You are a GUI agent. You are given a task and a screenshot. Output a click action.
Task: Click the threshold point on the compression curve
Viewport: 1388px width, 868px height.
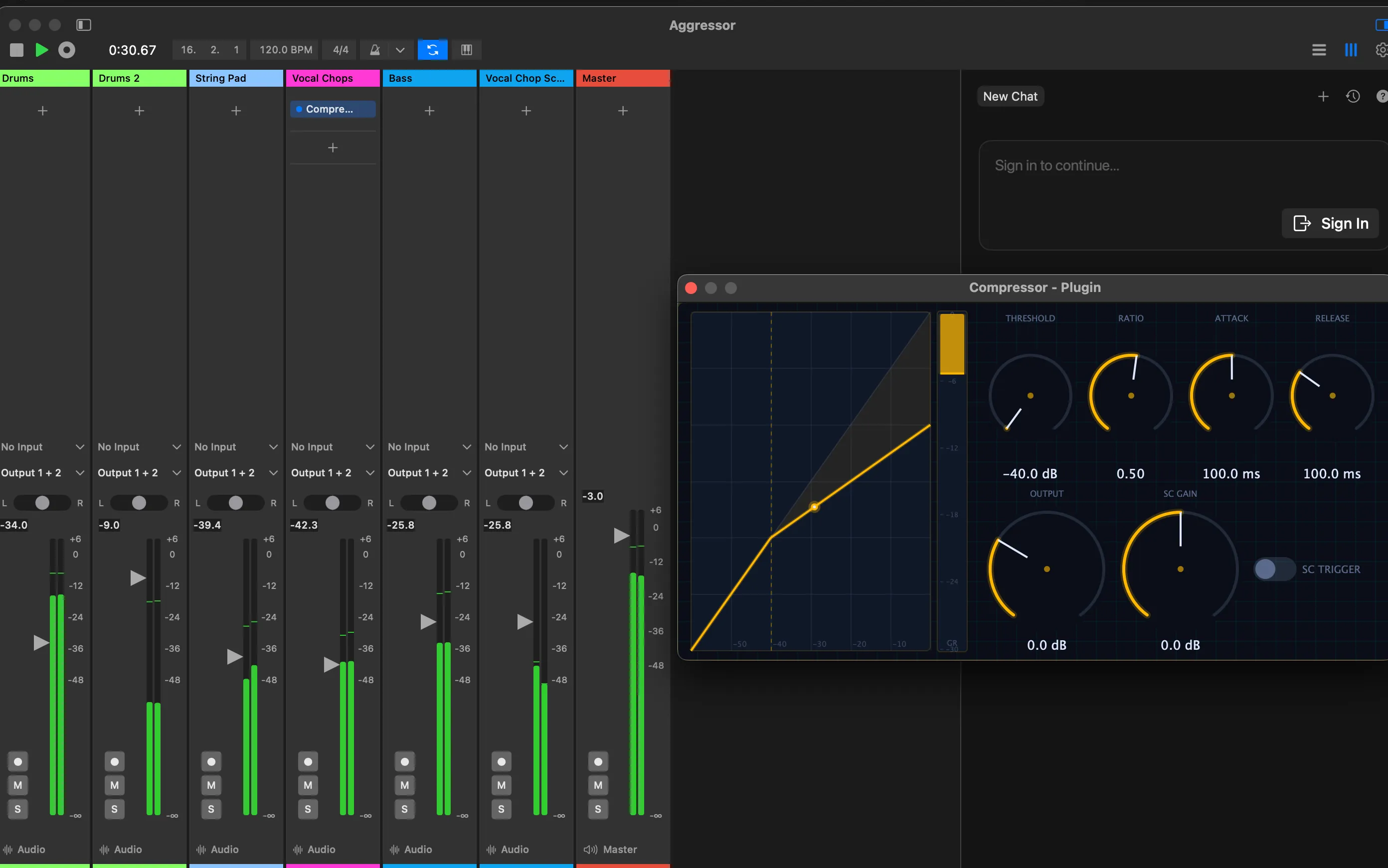click(814, 506)
